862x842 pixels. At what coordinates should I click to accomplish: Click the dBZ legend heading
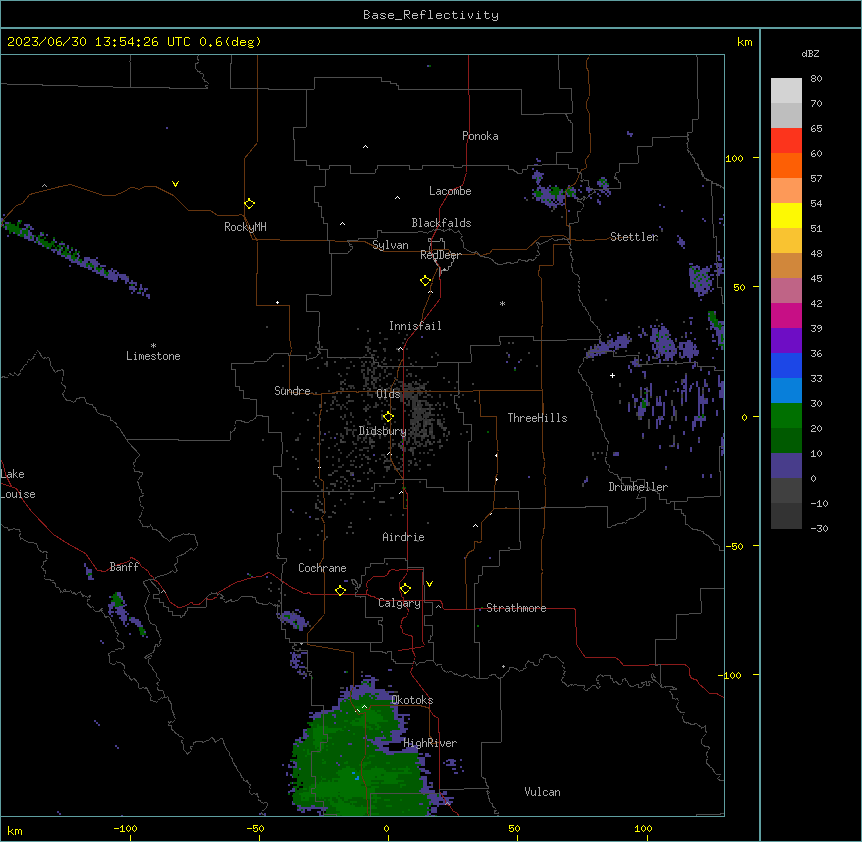click(x=810, y=53)
